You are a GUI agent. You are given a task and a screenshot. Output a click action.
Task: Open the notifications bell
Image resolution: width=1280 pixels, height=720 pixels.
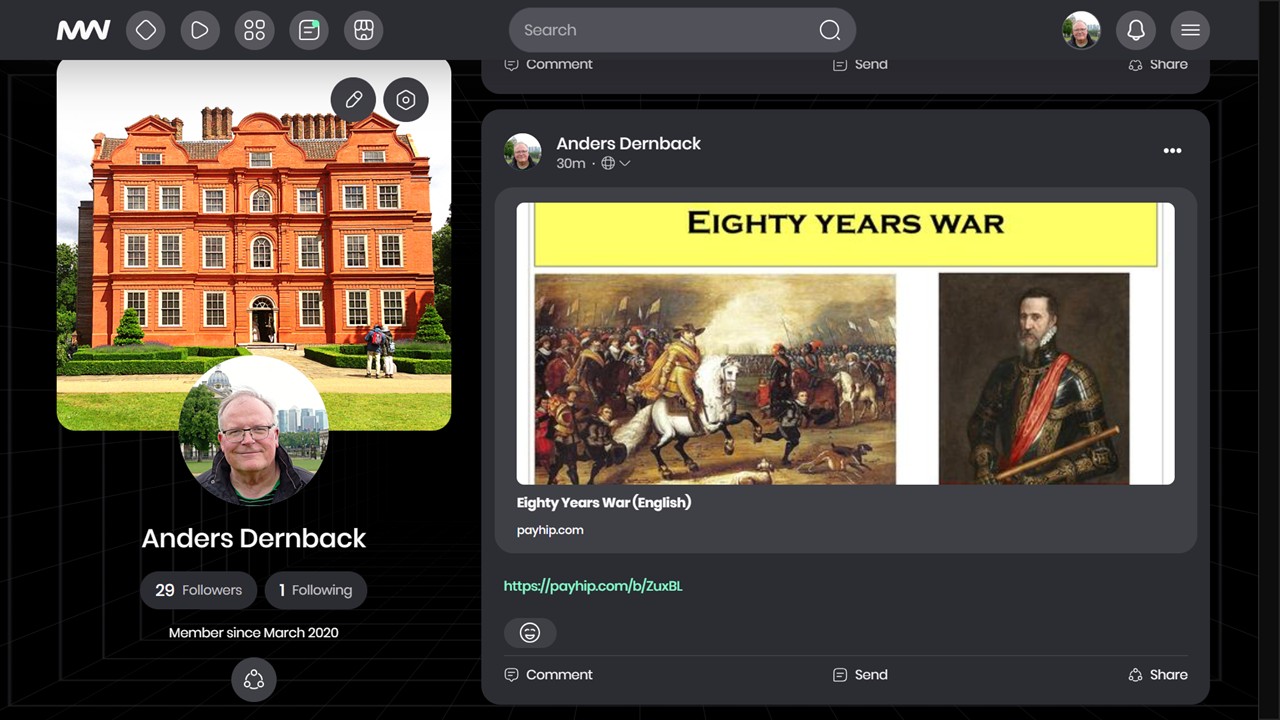click(1136, 30)
